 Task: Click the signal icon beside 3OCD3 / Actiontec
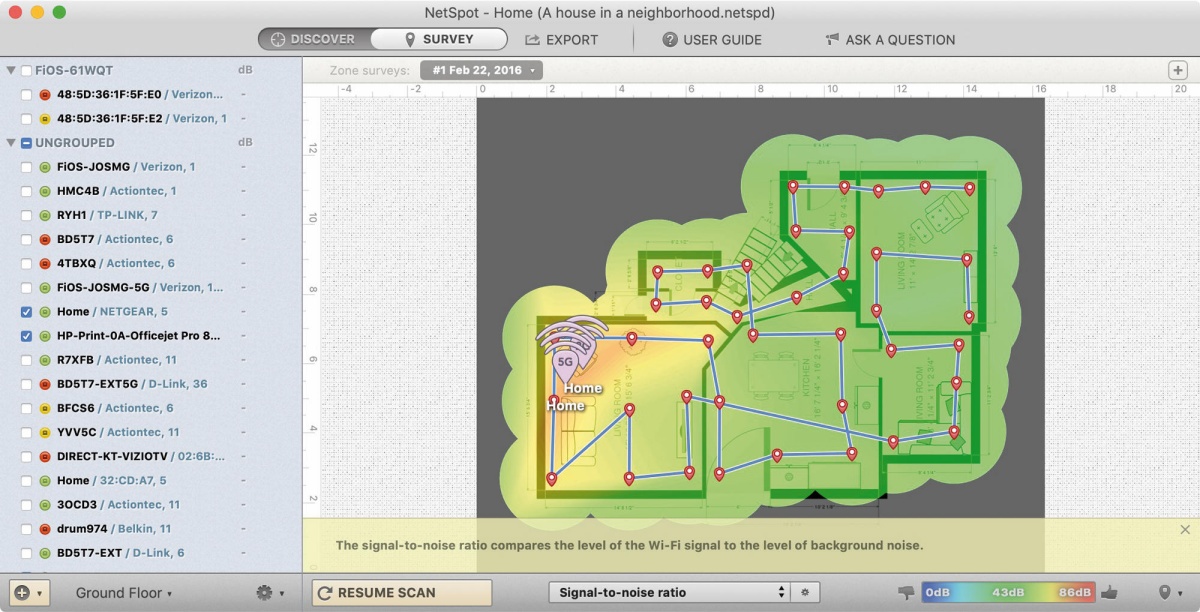tap(45, 504)
